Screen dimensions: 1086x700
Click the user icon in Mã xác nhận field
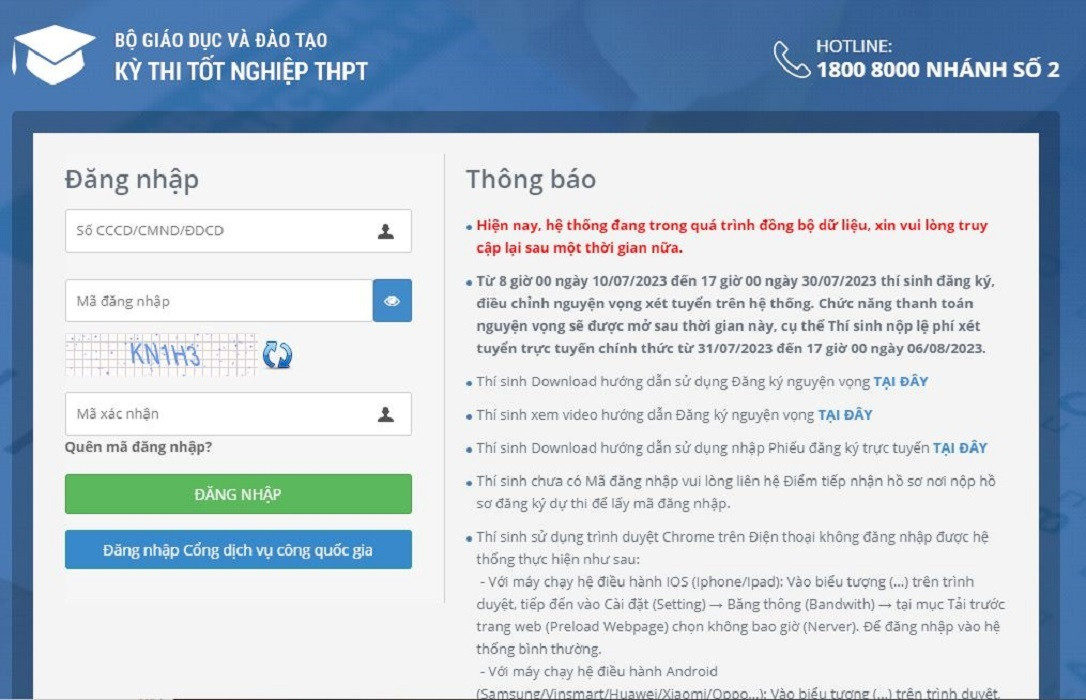(x=386, y=414)
